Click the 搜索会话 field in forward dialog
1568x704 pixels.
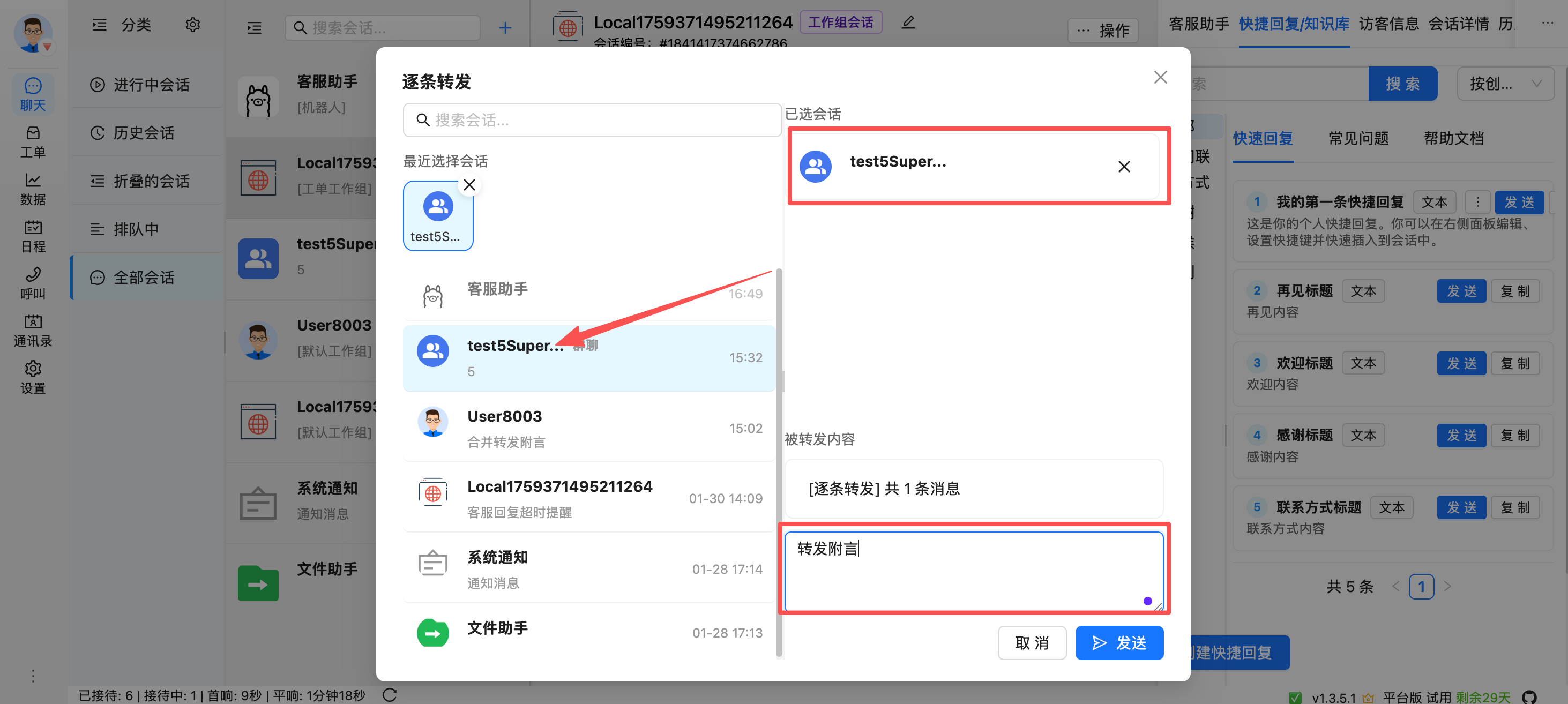(591, 120)
